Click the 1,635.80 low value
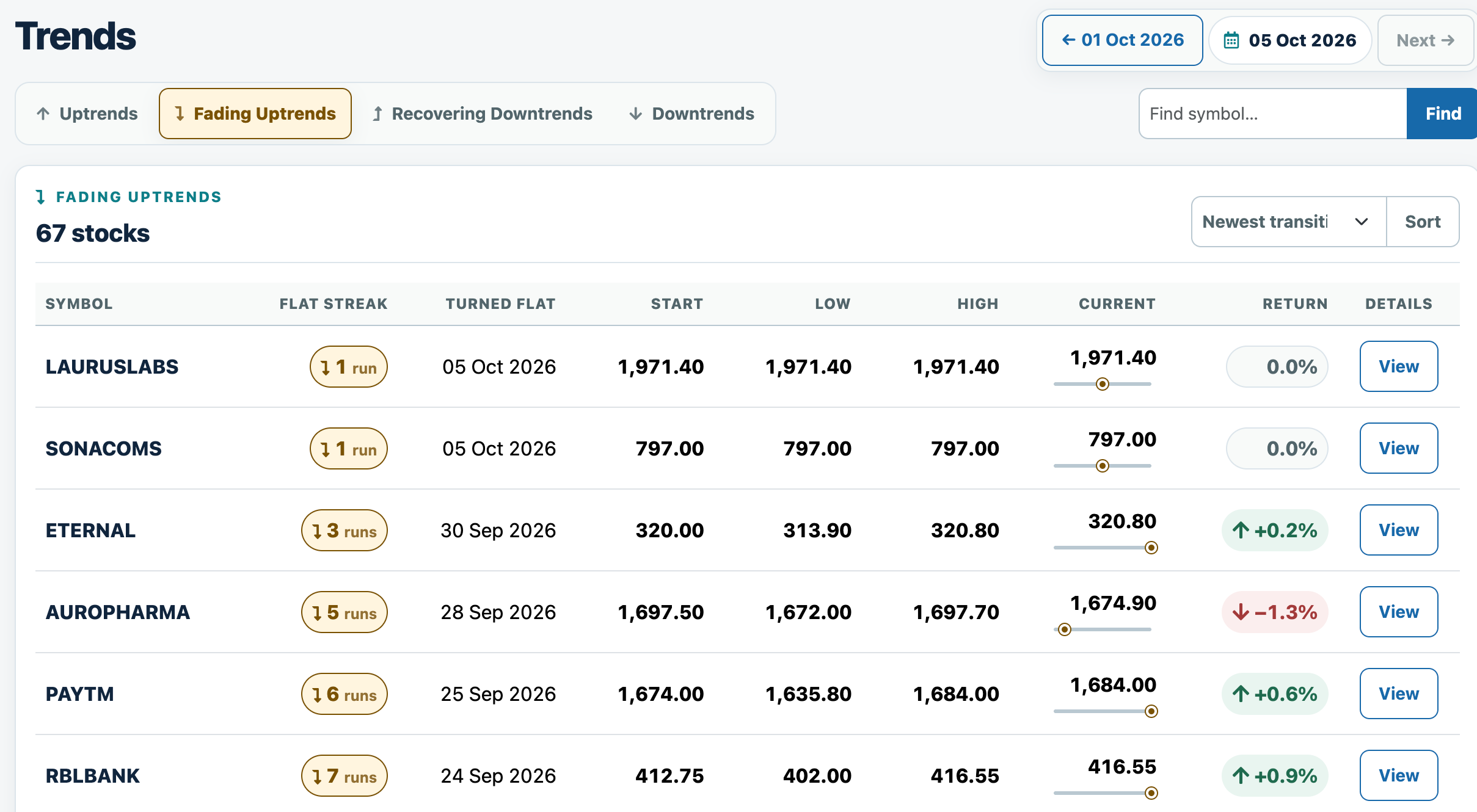The height and width of the screenshot is (812, 1477). [x=808, y=694]
